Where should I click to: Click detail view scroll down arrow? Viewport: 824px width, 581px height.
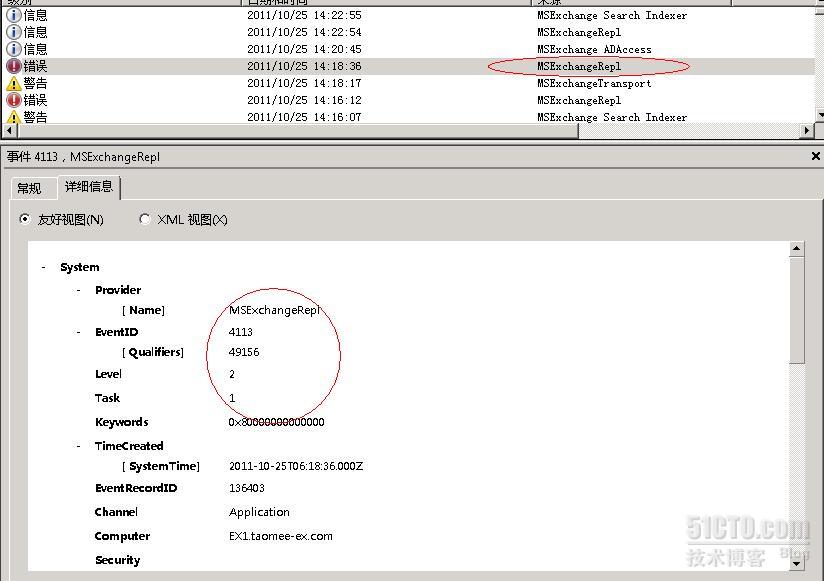click(x=796, y=564)
